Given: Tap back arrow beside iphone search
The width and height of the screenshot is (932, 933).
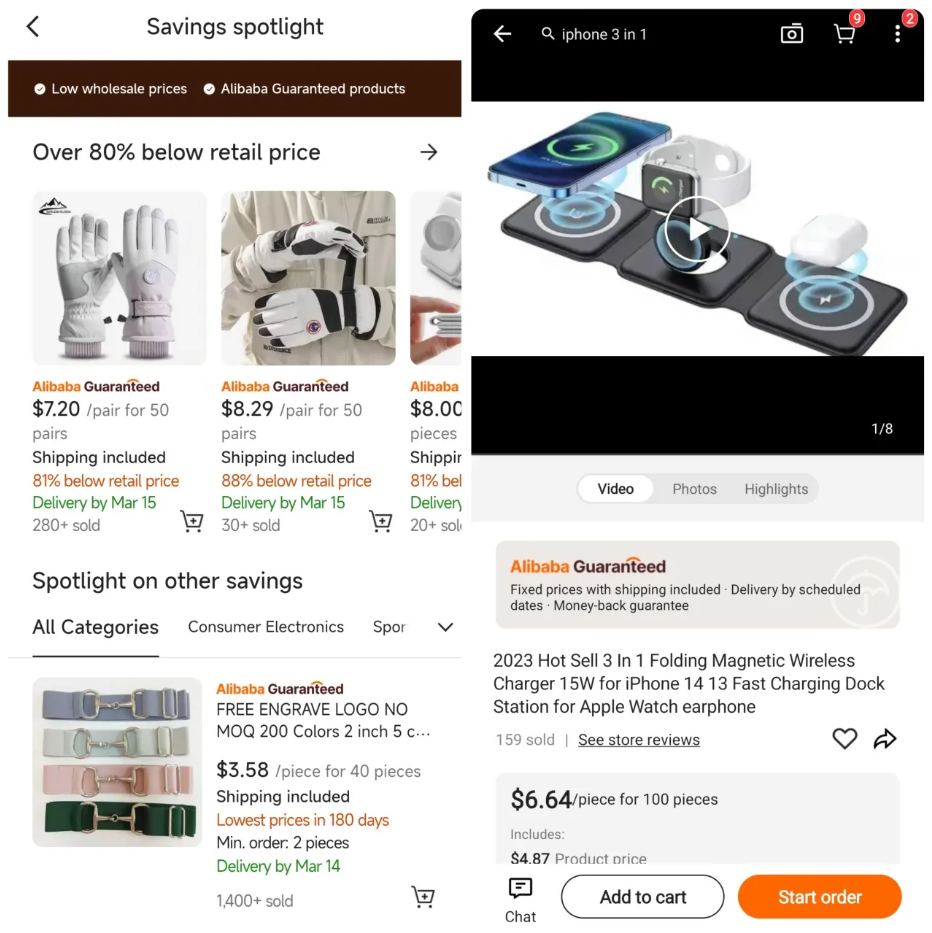Looking at the screenshot, I should [x=502, y=34].
